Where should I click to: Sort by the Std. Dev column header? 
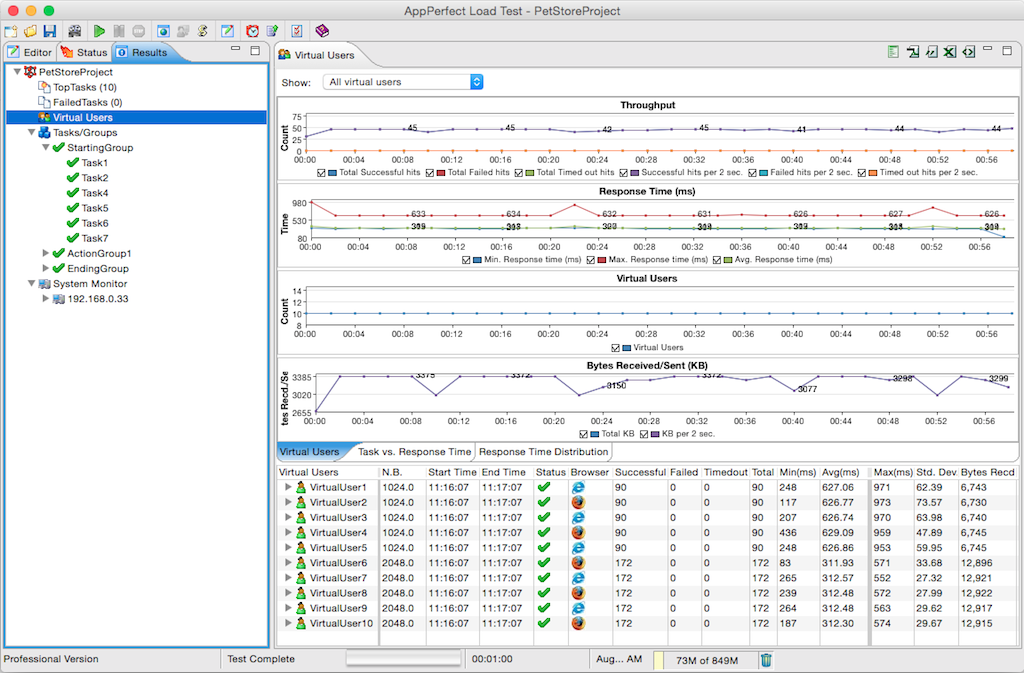tap(936, 472)
